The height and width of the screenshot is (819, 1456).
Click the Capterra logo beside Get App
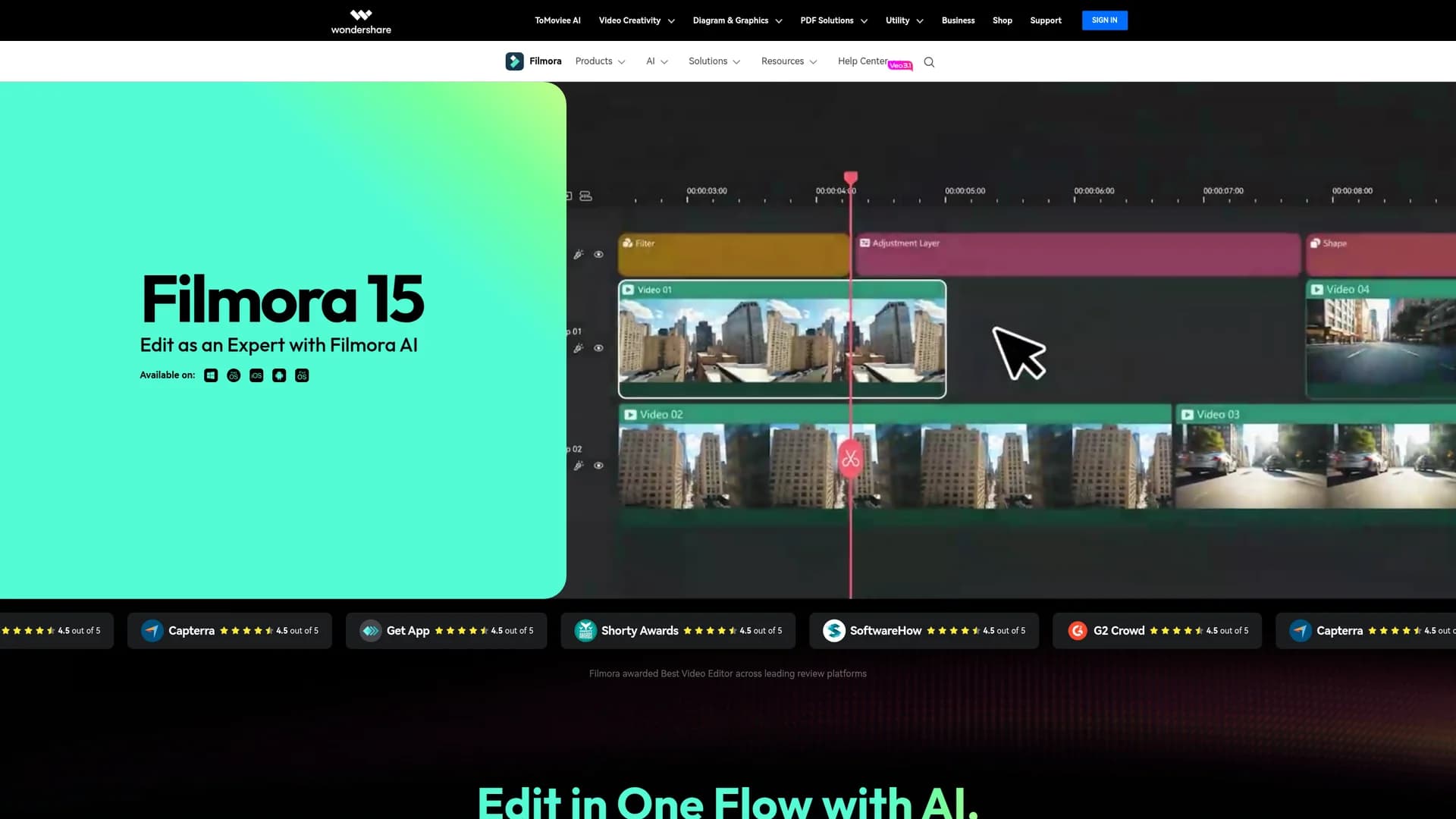point(152,631)
